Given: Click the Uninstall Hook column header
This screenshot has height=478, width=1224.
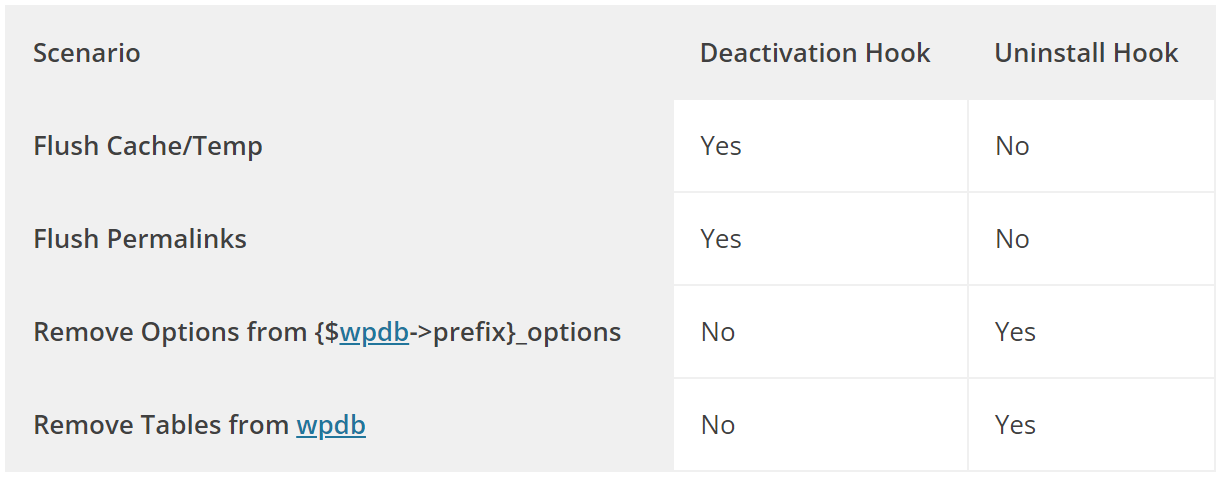Looking at the screenshot, I should 1087,53.
